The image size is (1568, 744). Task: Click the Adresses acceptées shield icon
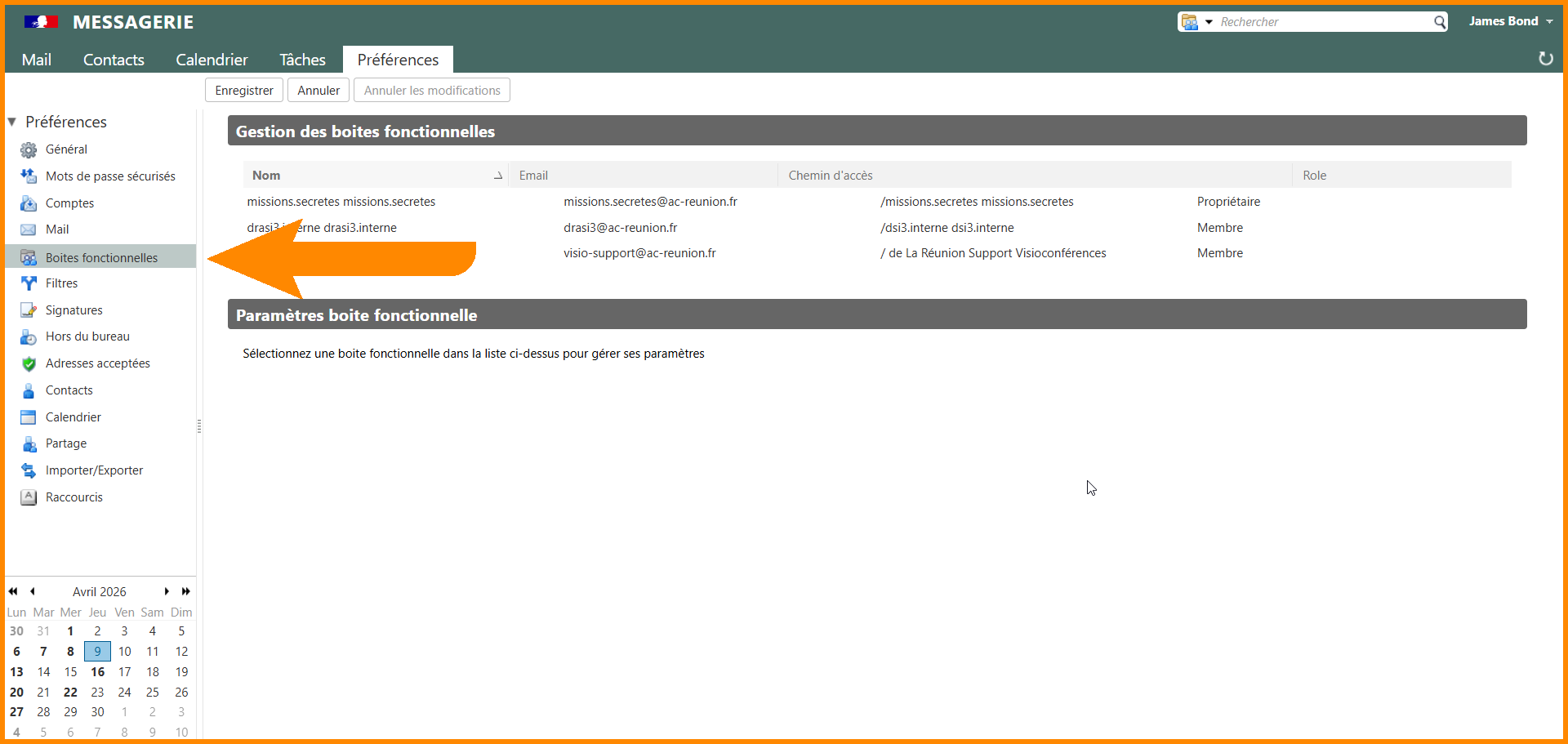29,363
